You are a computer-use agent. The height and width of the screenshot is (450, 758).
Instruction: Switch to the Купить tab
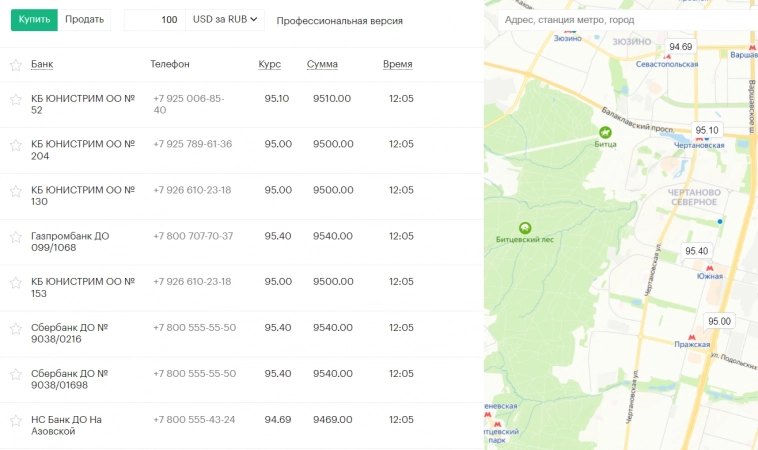(x=34, y=20)
